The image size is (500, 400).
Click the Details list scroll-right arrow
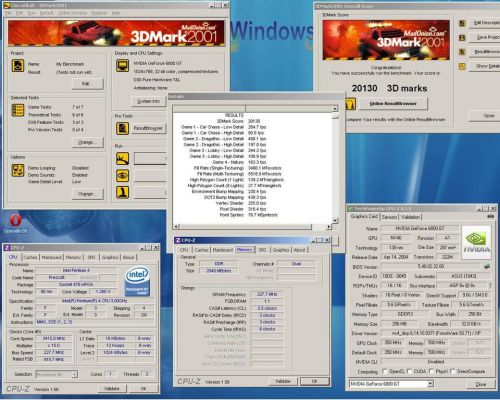(329, 227)
